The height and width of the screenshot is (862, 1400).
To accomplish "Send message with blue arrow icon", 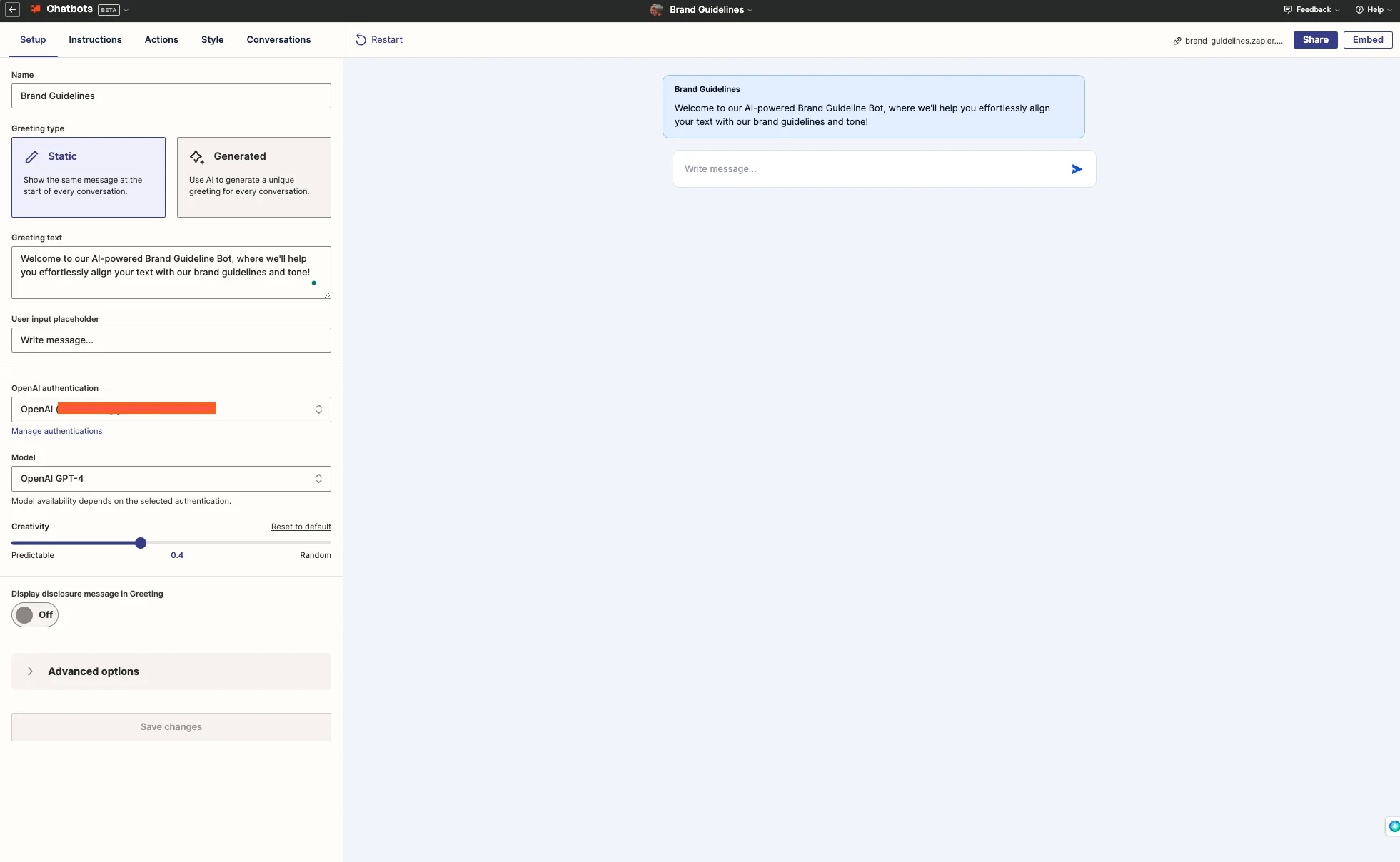I will pyautogui.click(x=1077, y=169).
